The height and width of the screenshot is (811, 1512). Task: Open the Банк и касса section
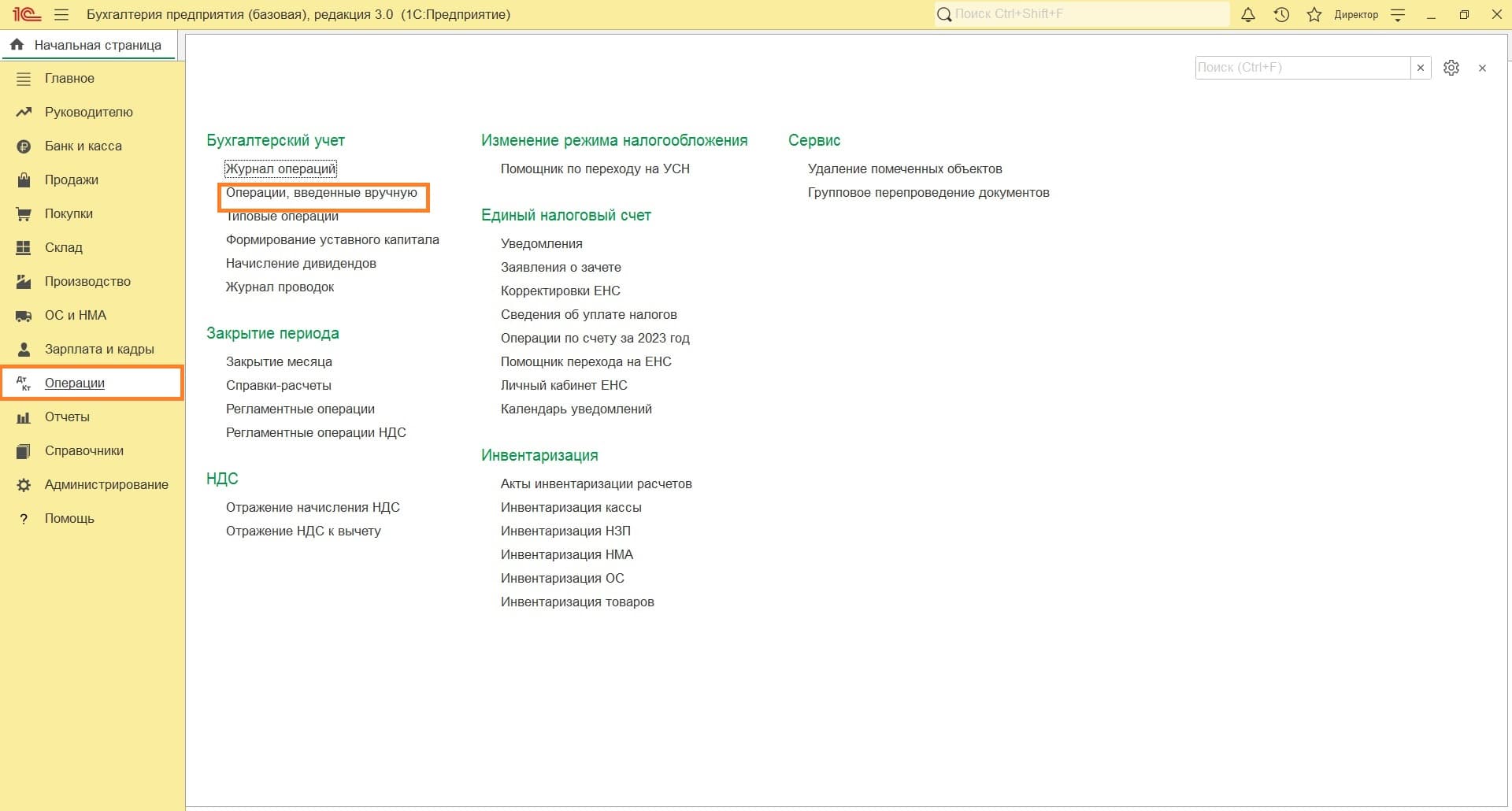pyautogui.click(x=83, y=146)
